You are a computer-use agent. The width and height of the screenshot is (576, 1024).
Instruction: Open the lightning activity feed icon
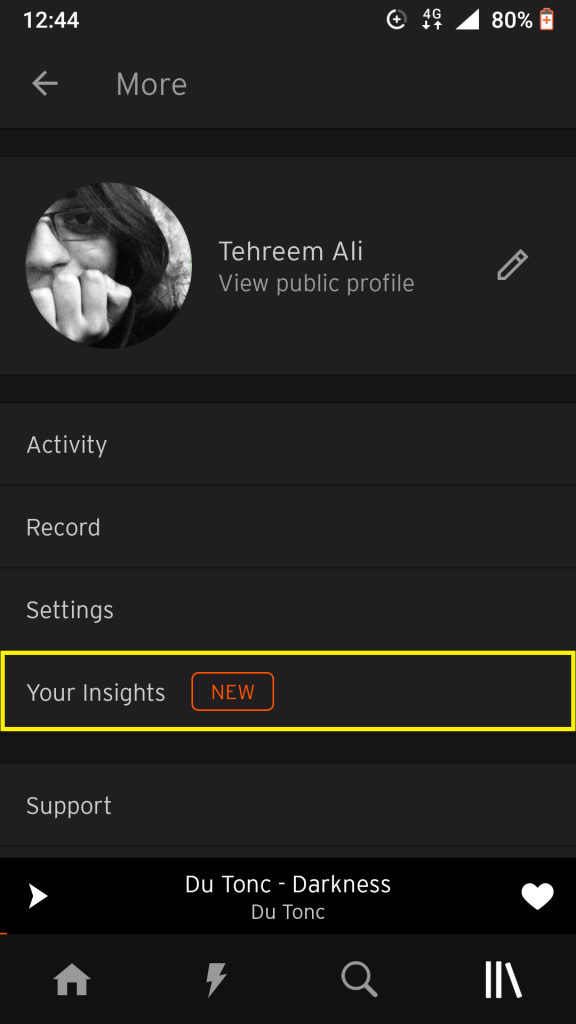[x=216, y=981]
